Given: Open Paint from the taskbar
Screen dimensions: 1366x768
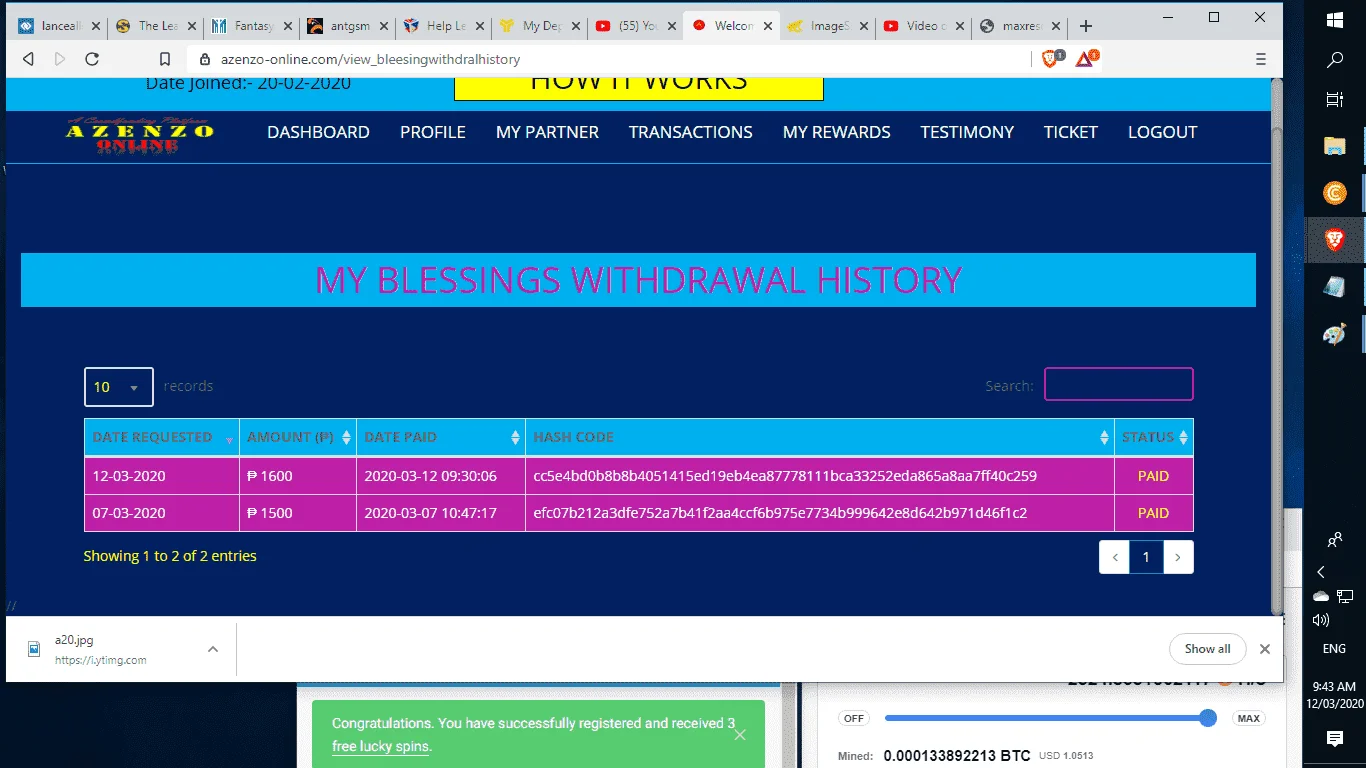Looking at the screenshot, I should click(1335, 335).
